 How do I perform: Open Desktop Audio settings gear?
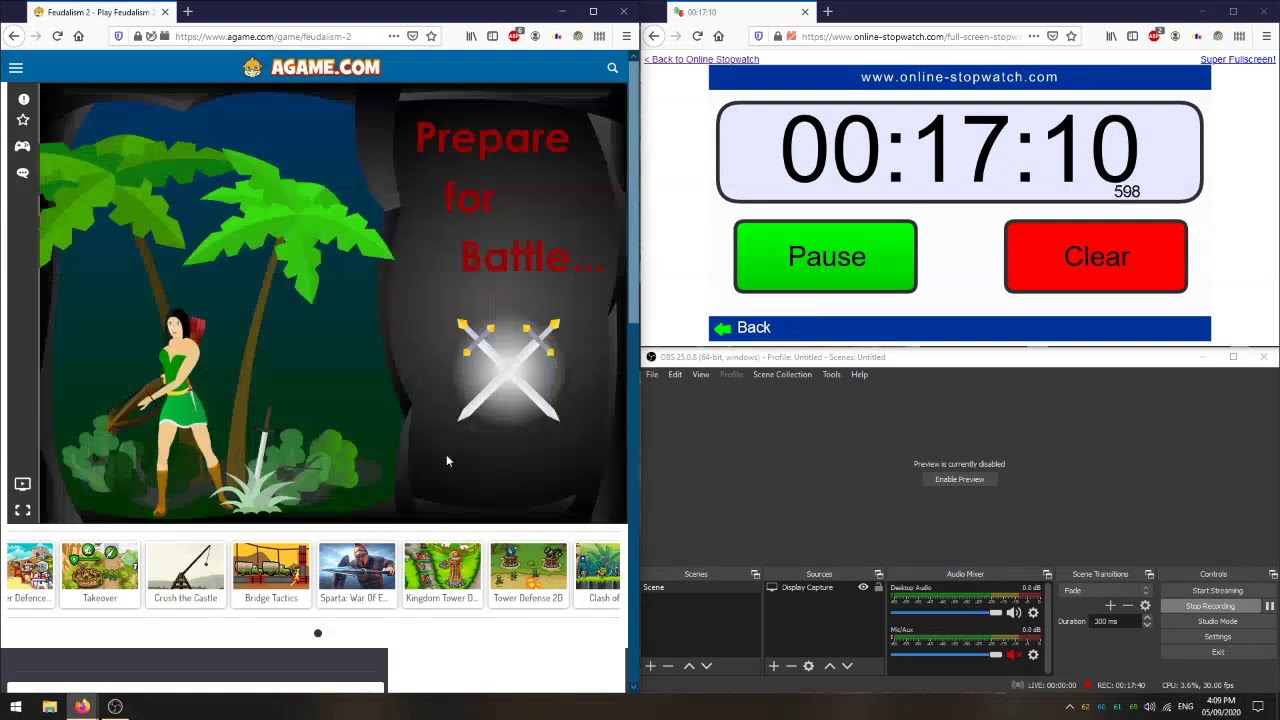click(x=1033, y=613)
